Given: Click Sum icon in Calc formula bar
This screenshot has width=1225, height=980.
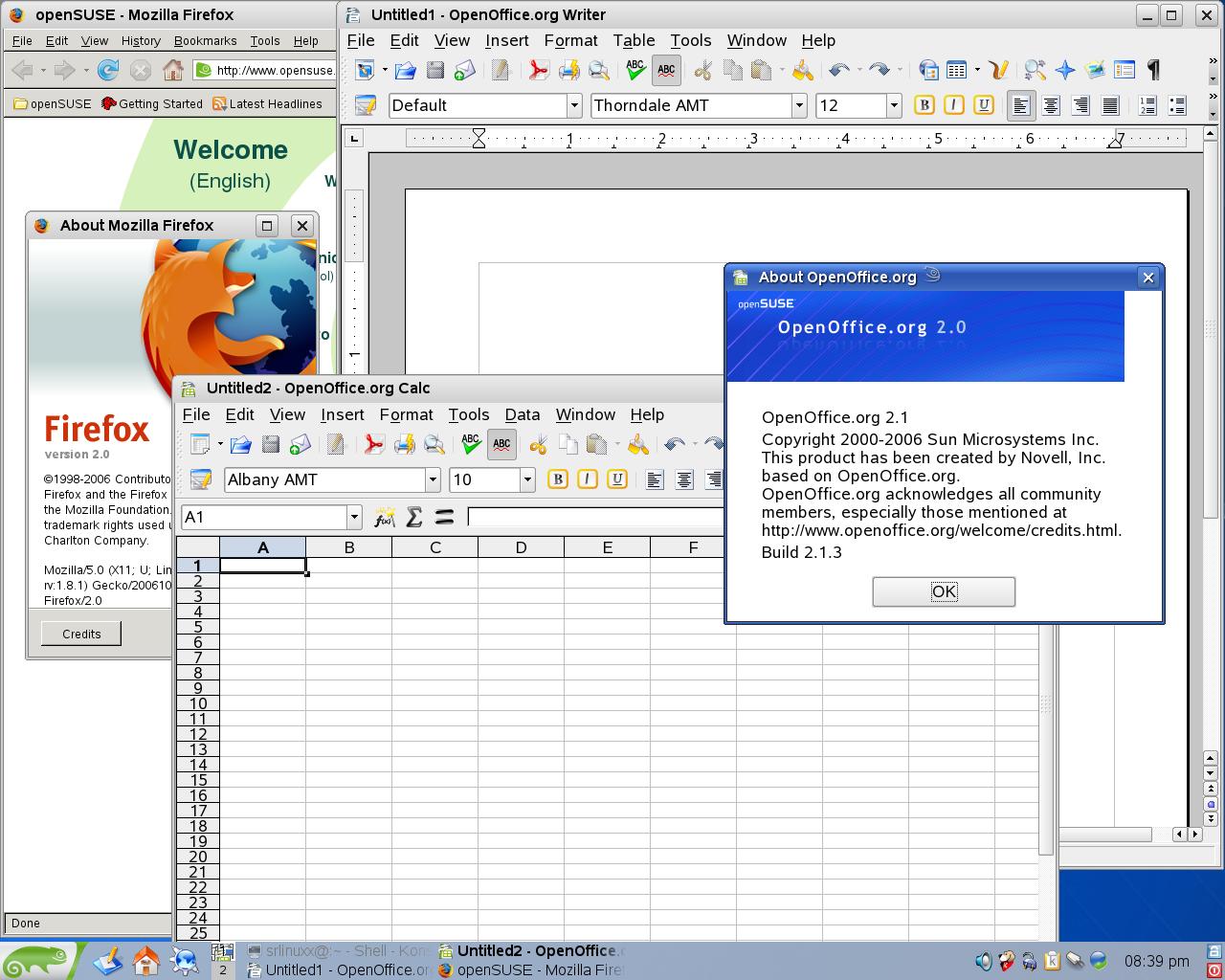Looking at the screenshot, I should tap(414, 517).
